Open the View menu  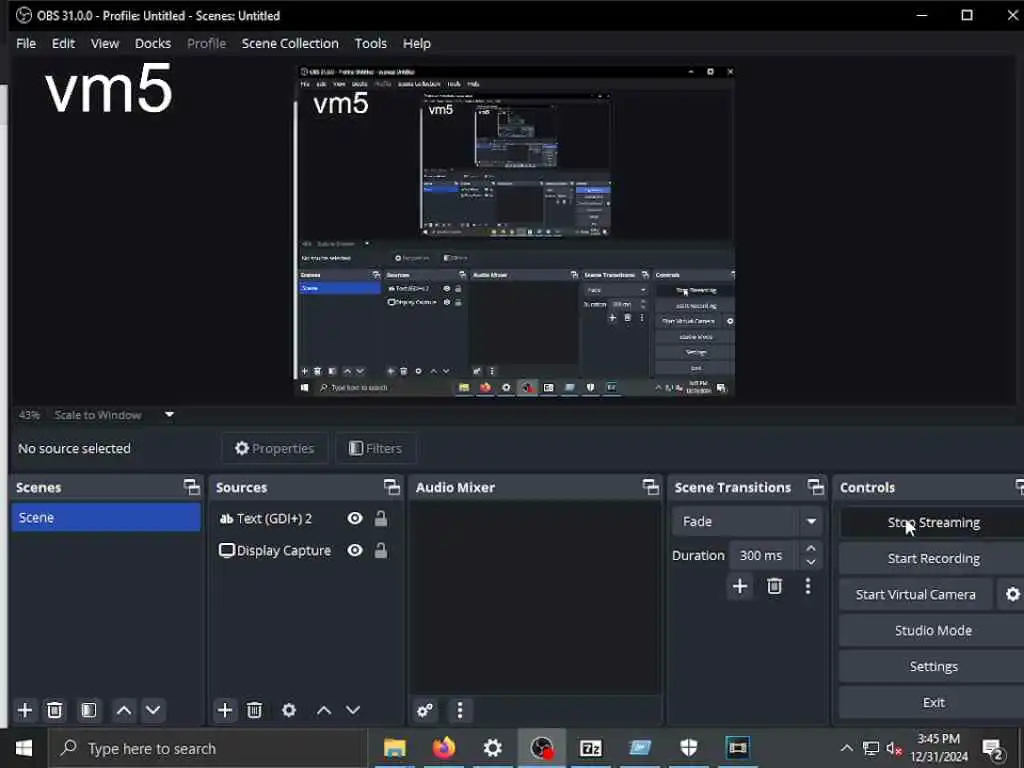104,43
